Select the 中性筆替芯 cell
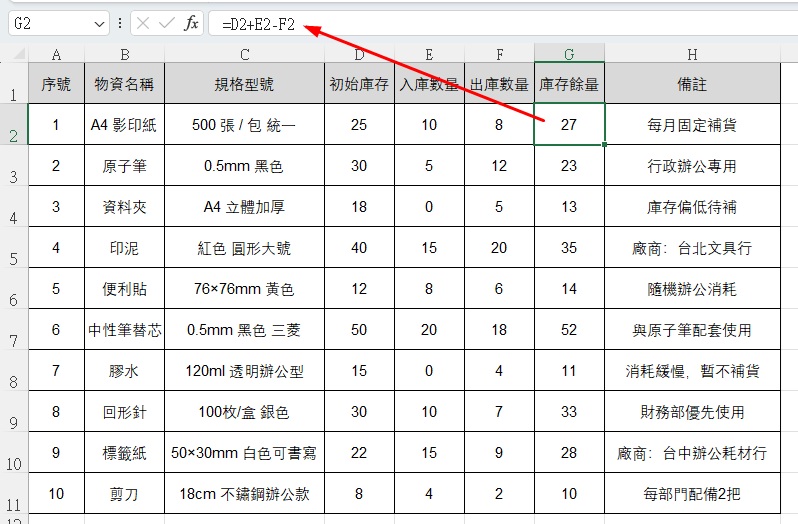Image resolution: width=798 pixels, height=524 pixels. (x=124, y=330)
